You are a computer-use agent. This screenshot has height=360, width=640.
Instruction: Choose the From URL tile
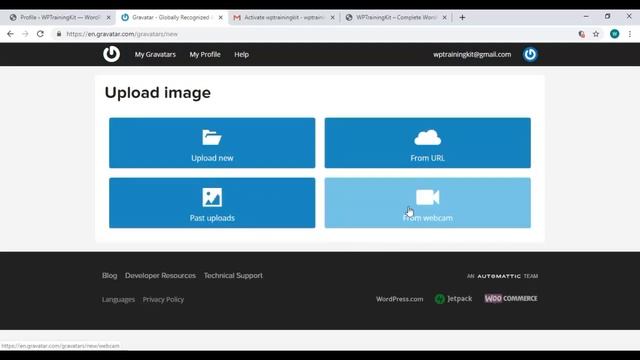coord(427,143)
